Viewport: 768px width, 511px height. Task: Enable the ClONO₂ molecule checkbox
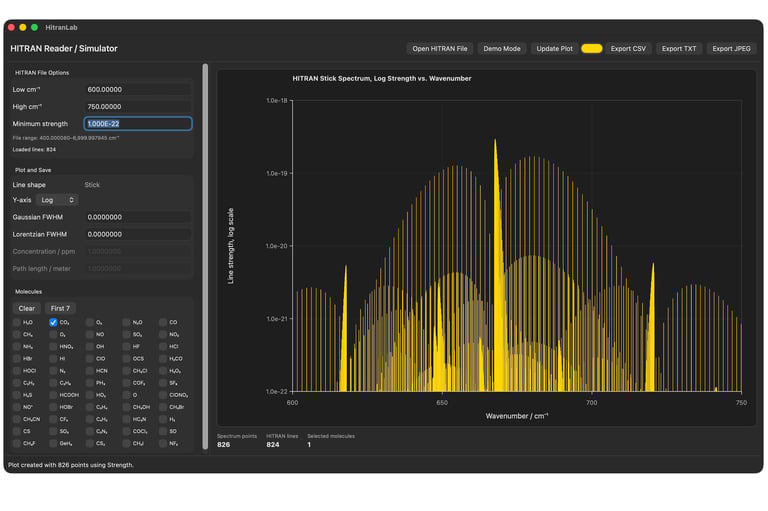(x=163, y=395)
